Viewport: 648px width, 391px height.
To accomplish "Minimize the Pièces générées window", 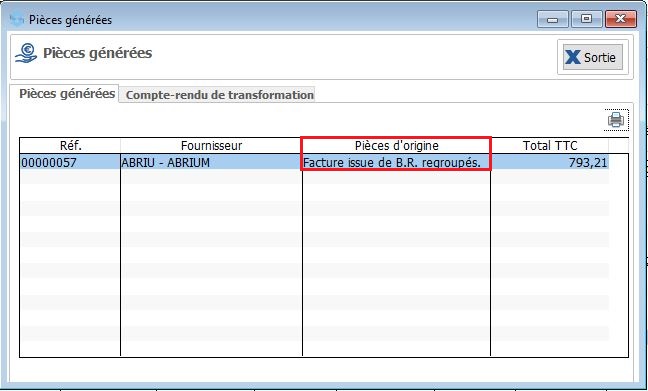I will tap(553, 19).
